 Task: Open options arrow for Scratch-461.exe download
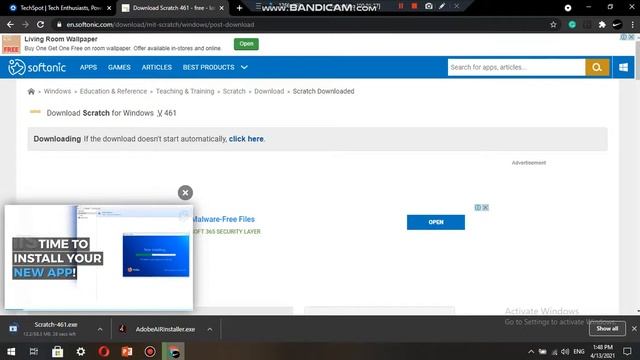100,329
